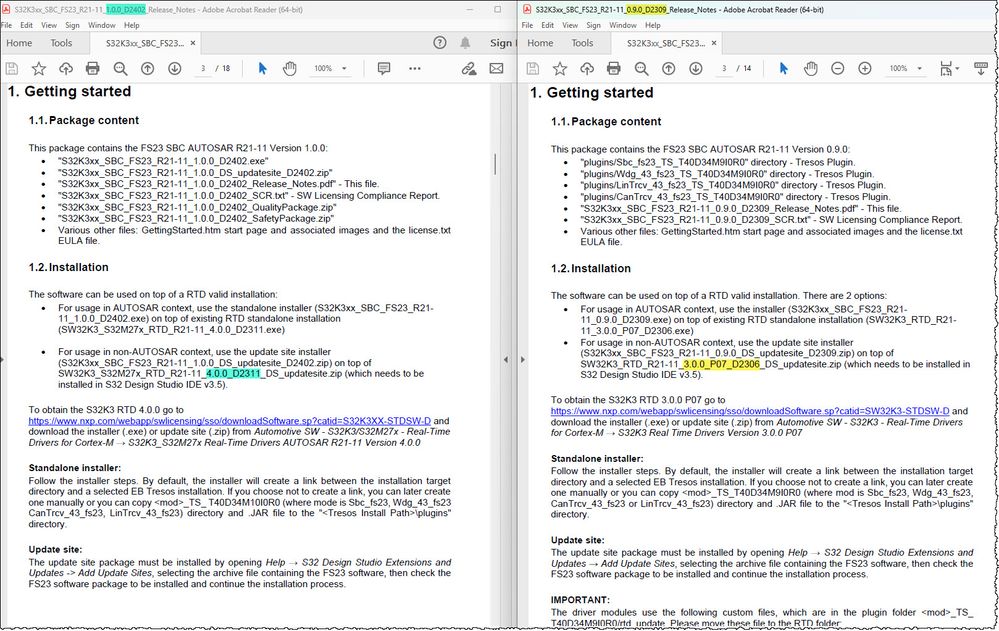This screenshot has height=631, width=999.
Task: Open Help menu in right Acrobat window
Action: (653, 25)
